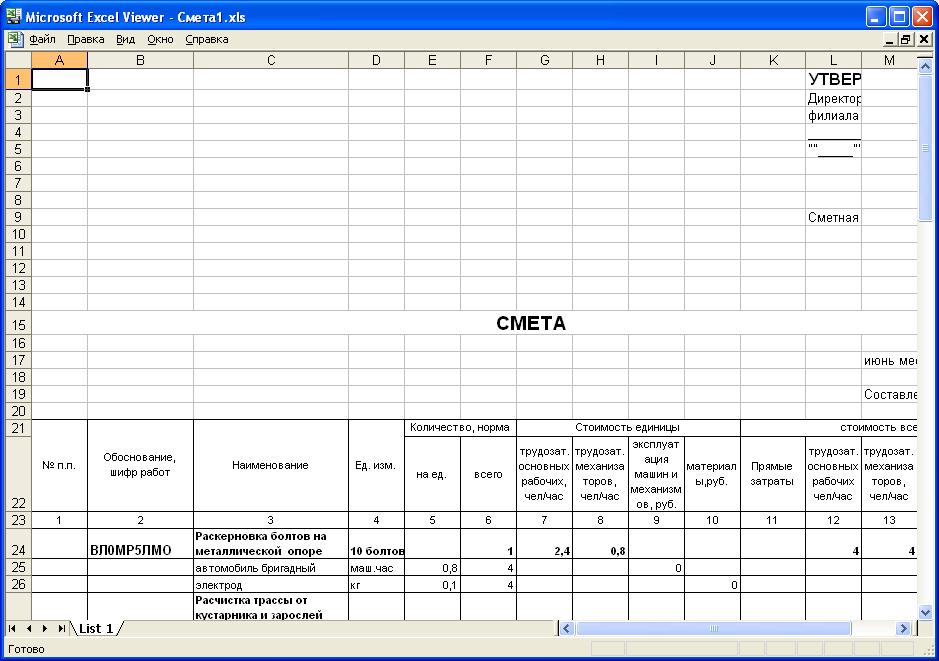Select column D header
The image size is (939, 661).
click(376, 60)
